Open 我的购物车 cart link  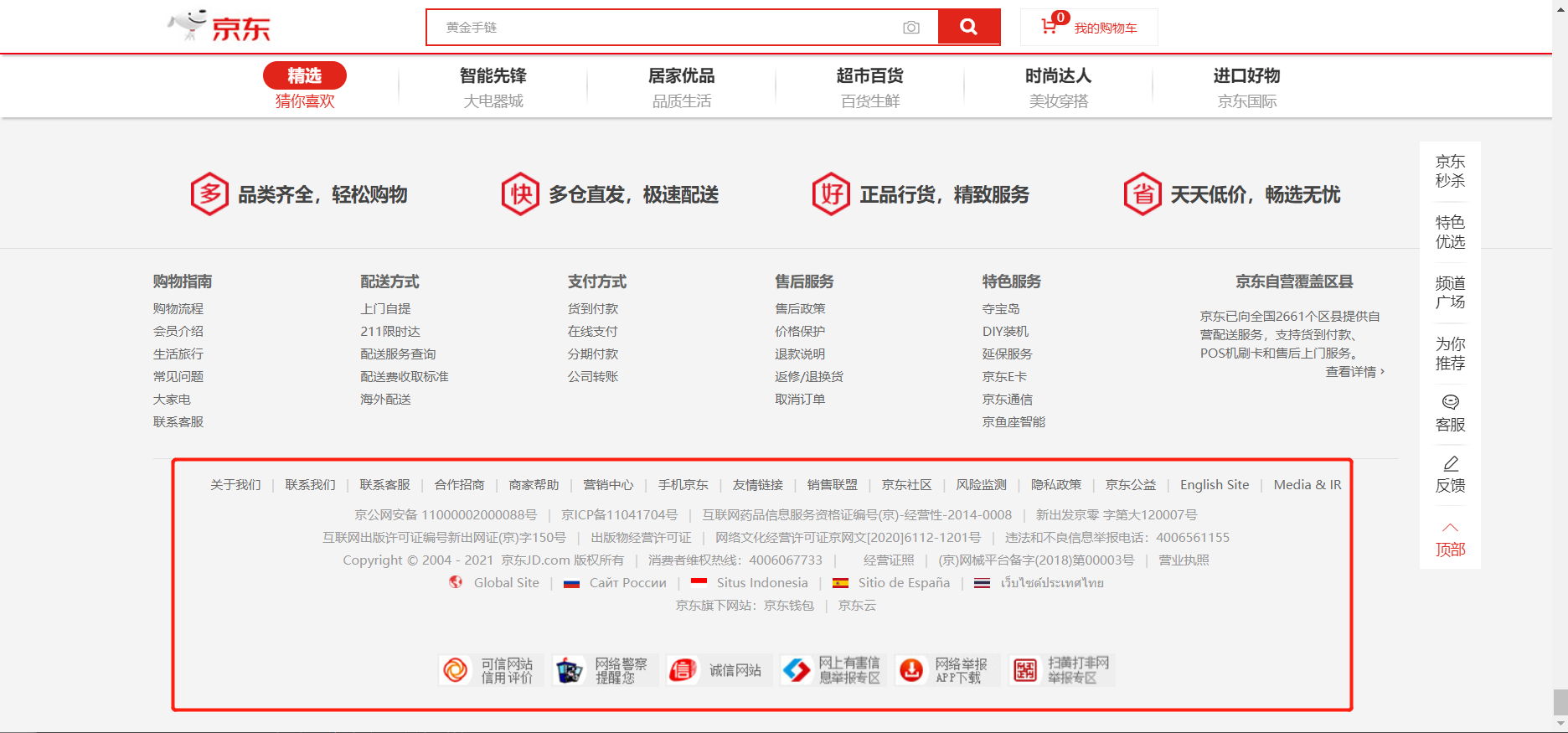(x=1106, y=28)
